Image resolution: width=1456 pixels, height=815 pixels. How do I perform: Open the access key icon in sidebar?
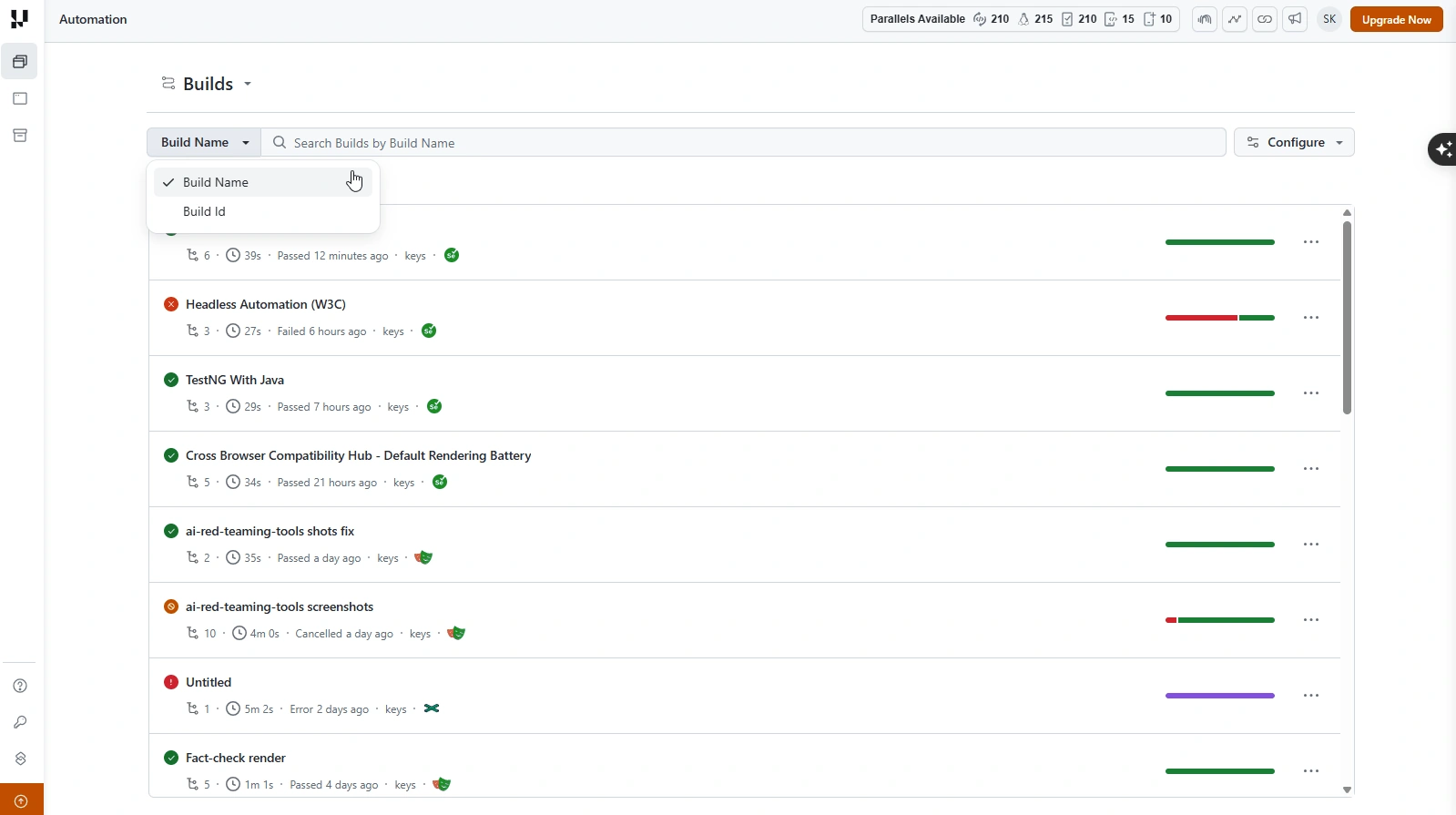(20, 722)
